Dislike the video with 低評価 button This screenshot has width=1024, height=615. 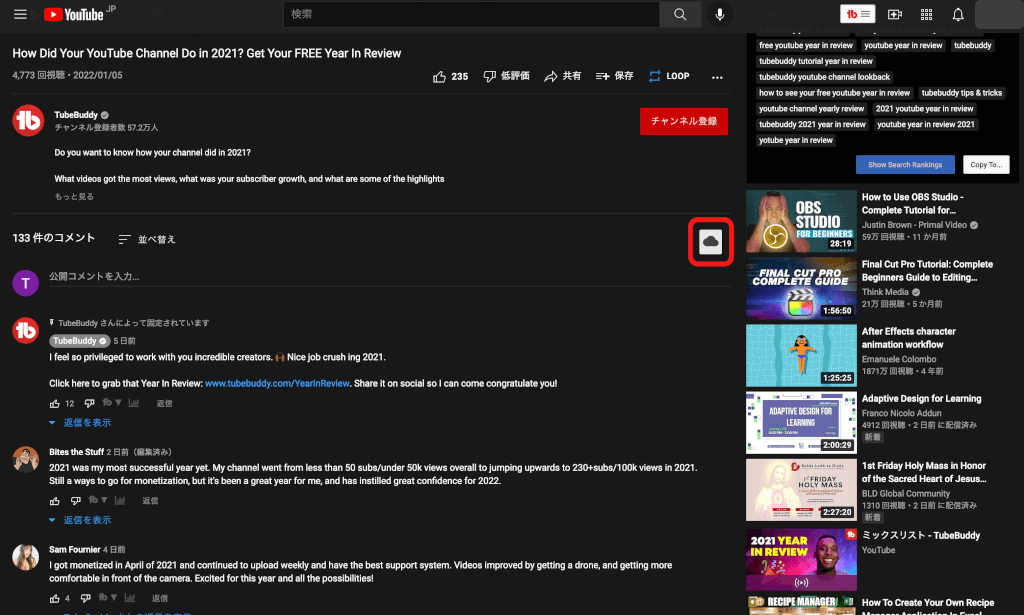[x=506, y=76]
